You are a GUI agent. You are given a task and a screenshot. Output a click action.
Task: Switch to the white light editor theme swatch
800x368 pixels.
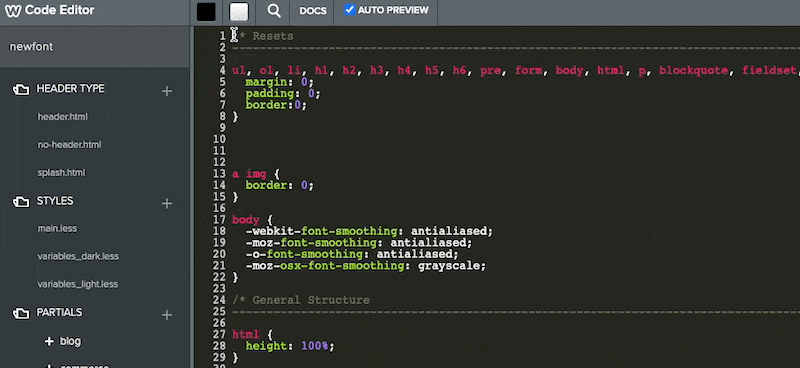pyautogui.click(x=239, y=12)
